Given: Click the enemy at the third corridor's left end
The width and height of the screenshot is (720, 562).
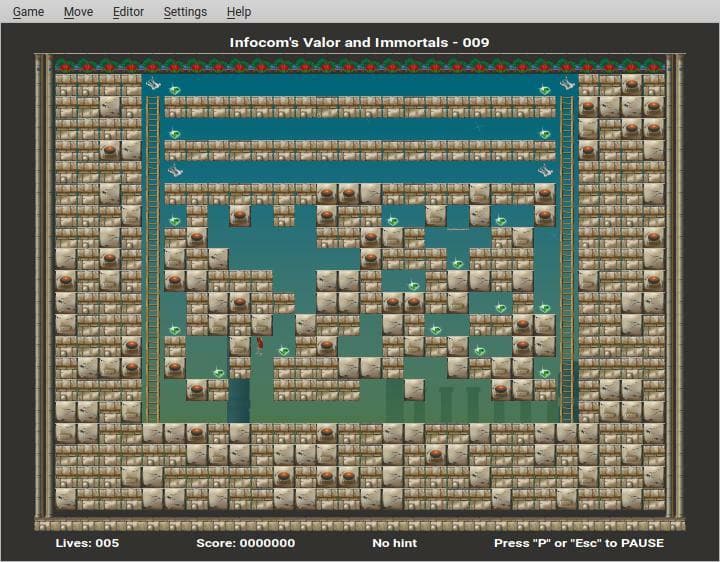Looking at the screenshot, I should (175, 170).
